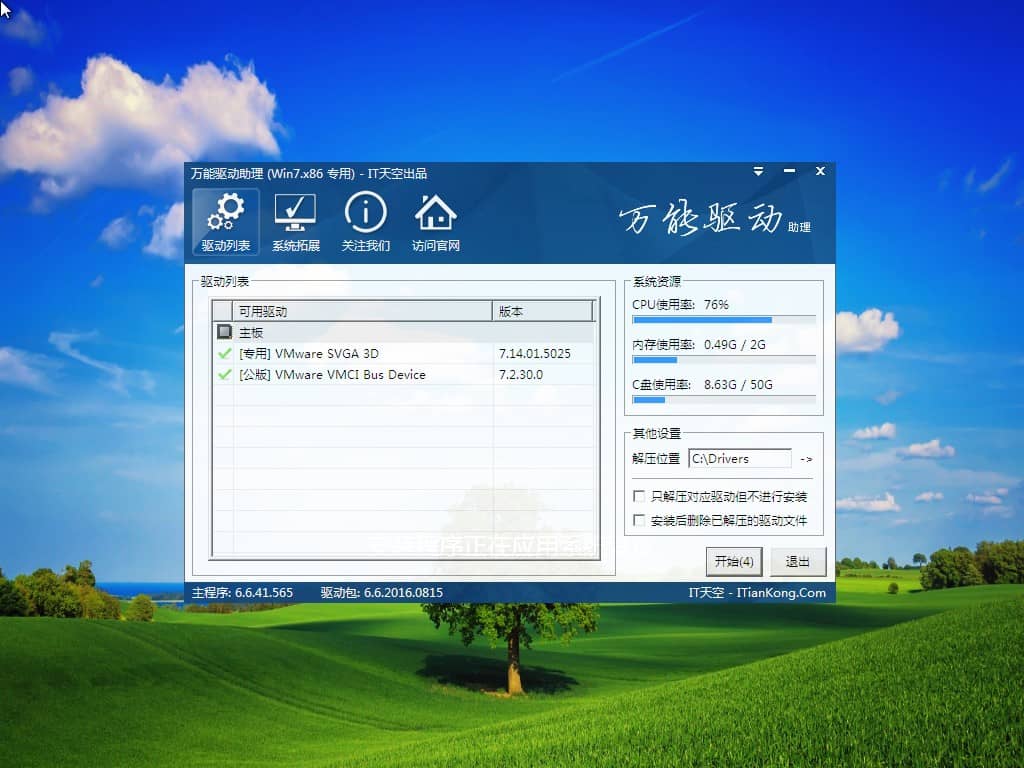Click the -> browse button for 解压位置

tap(807, 459)
